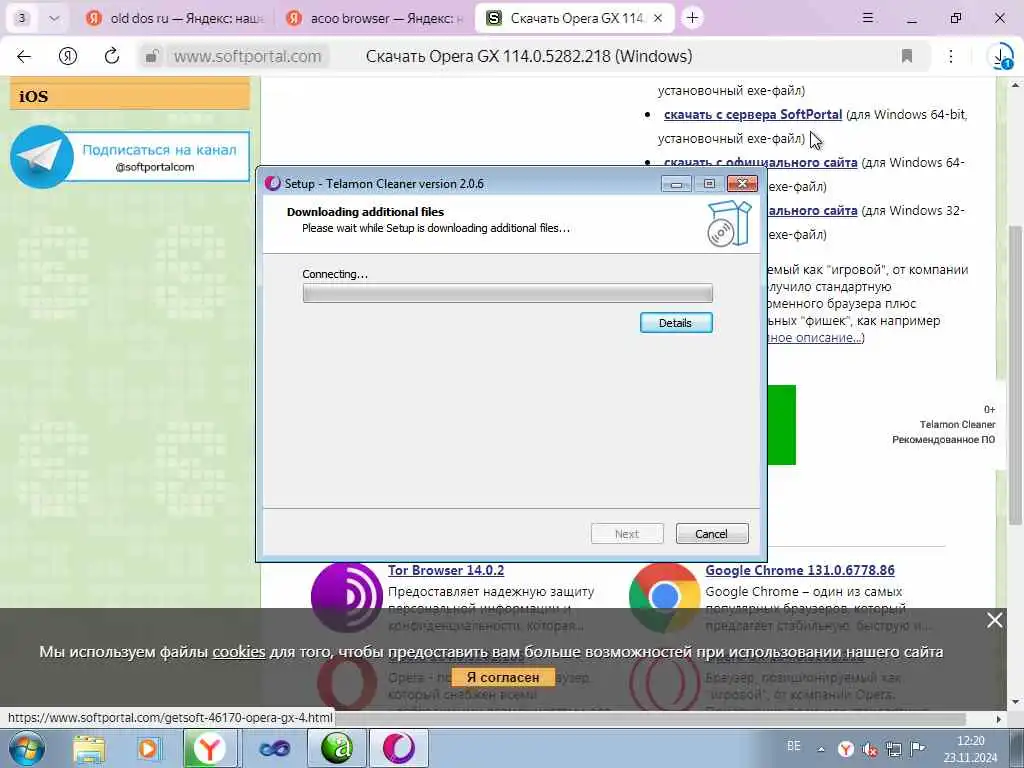1024x768 pixels.
Task: Click the Telegram paper plane icon
Action: click(x=42, y=157)
